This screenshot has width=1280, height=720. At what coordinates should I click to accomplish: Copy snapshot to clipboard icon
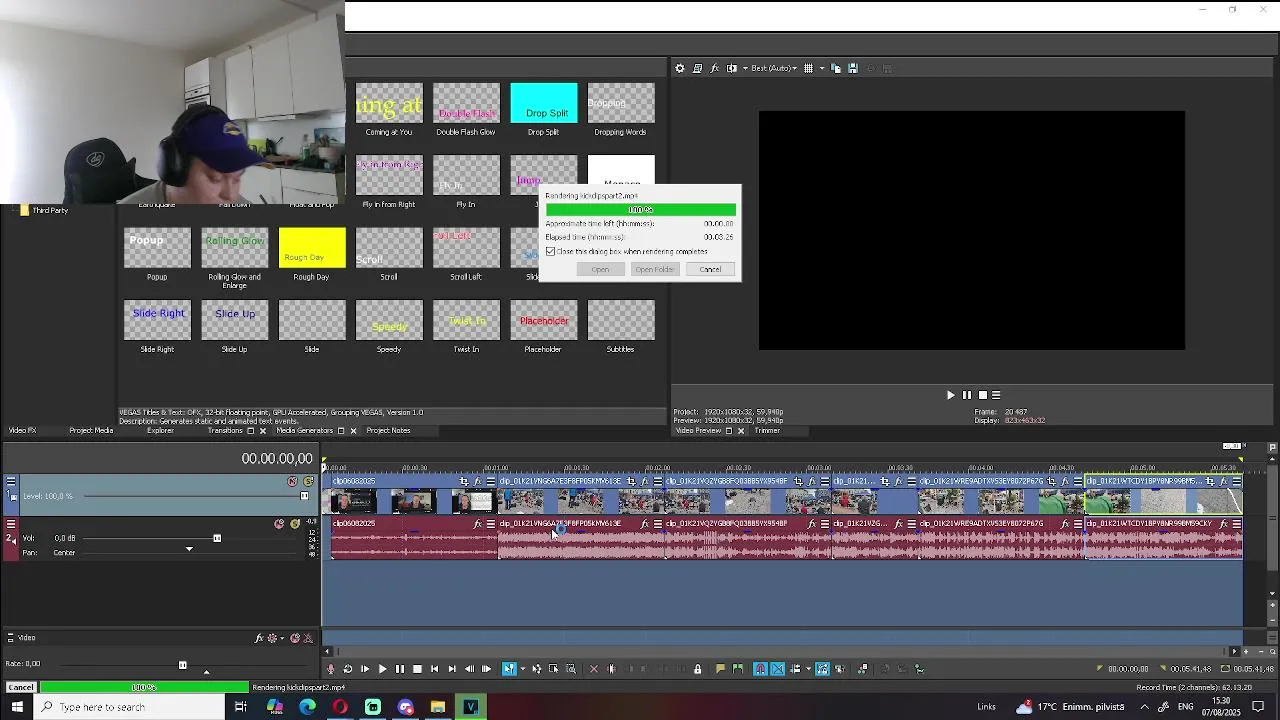tap(836, 68)
